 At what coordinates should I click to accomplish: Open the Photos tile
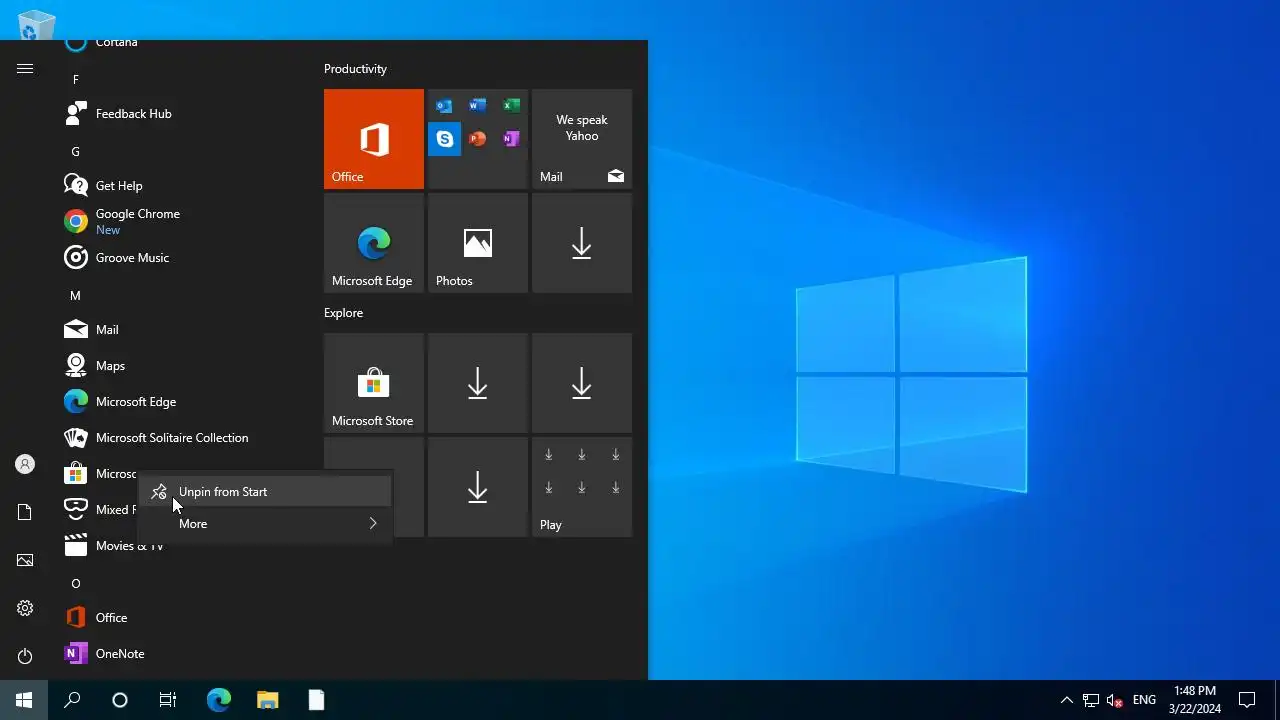click(x=478, y=243)
